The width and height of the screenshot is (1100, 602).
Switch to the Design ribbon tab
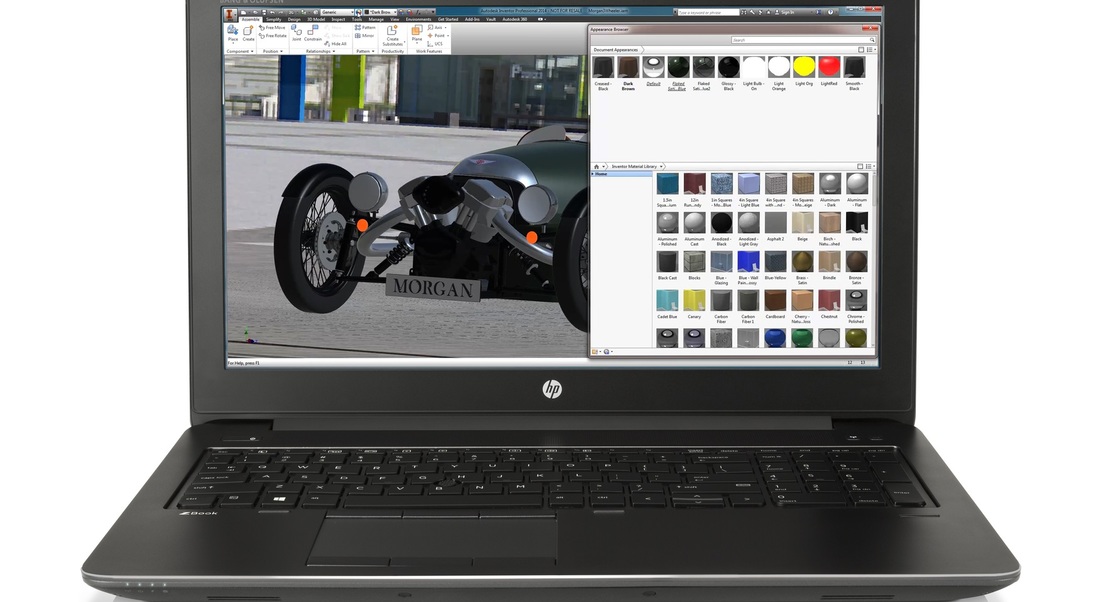point(294,20)
